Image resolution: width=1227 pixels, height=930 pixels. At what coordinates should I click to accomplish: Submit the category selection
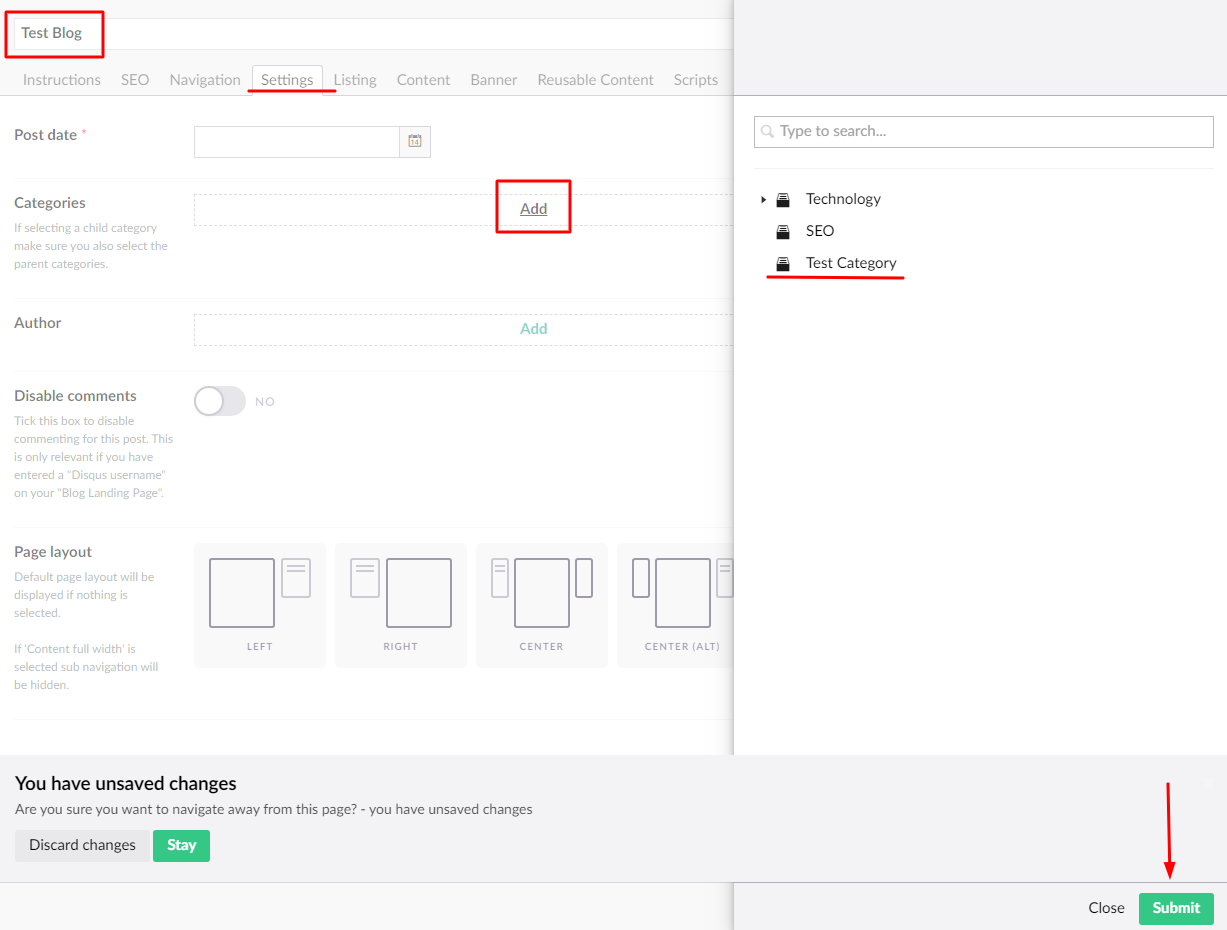[x=1176, y=908]
